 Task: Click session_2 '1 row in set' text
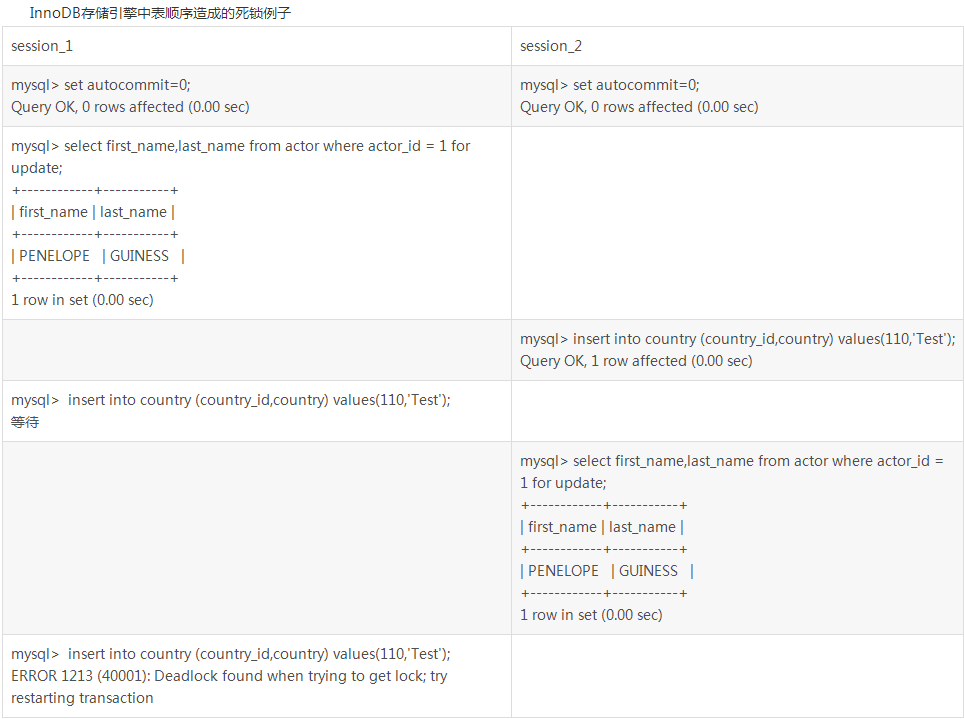click(591, 615)
